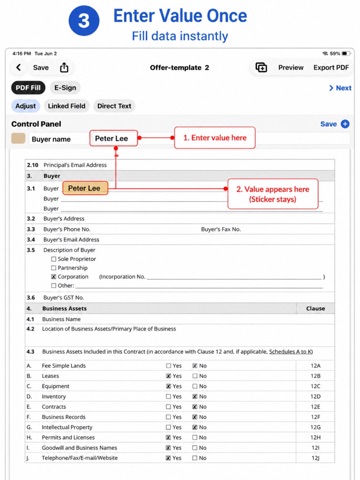Tap the battery indicator in status bar

(346, 53)
